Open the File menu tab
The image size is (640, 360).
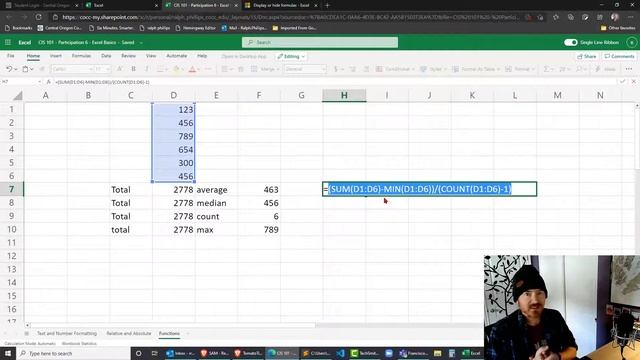pyautogui.click(x=11, y=56)
